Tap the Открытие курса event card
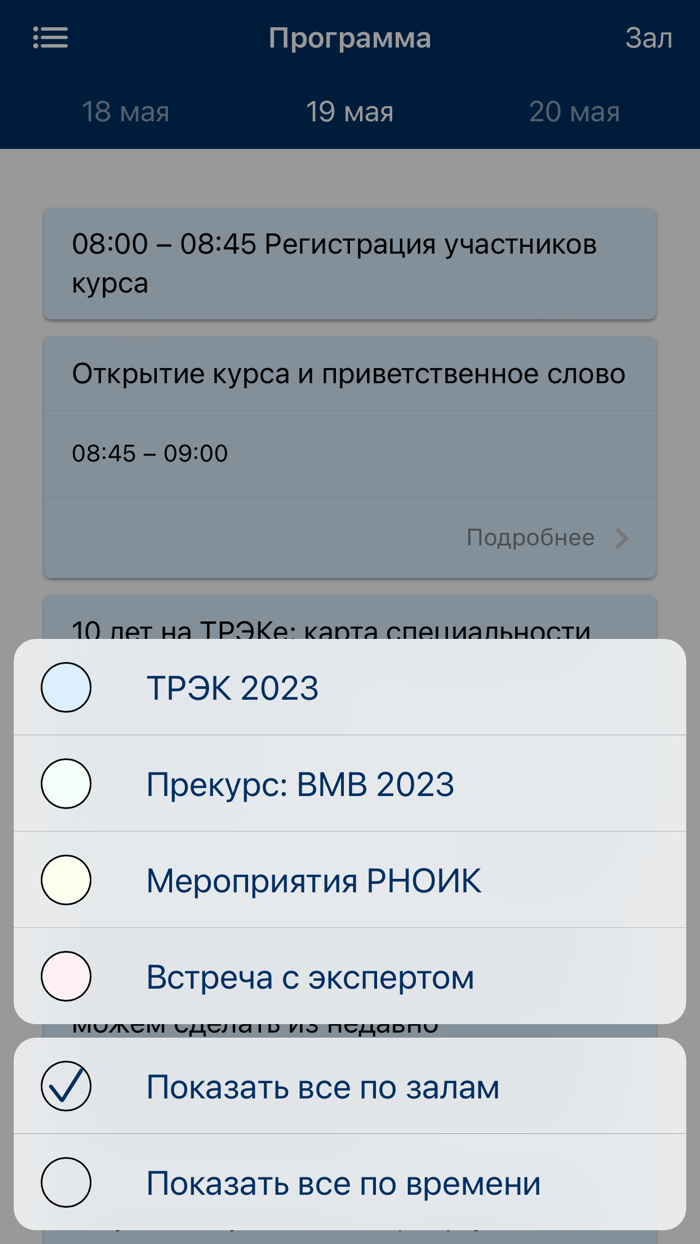Screen dimensions: 700x1244 [349, 373]
